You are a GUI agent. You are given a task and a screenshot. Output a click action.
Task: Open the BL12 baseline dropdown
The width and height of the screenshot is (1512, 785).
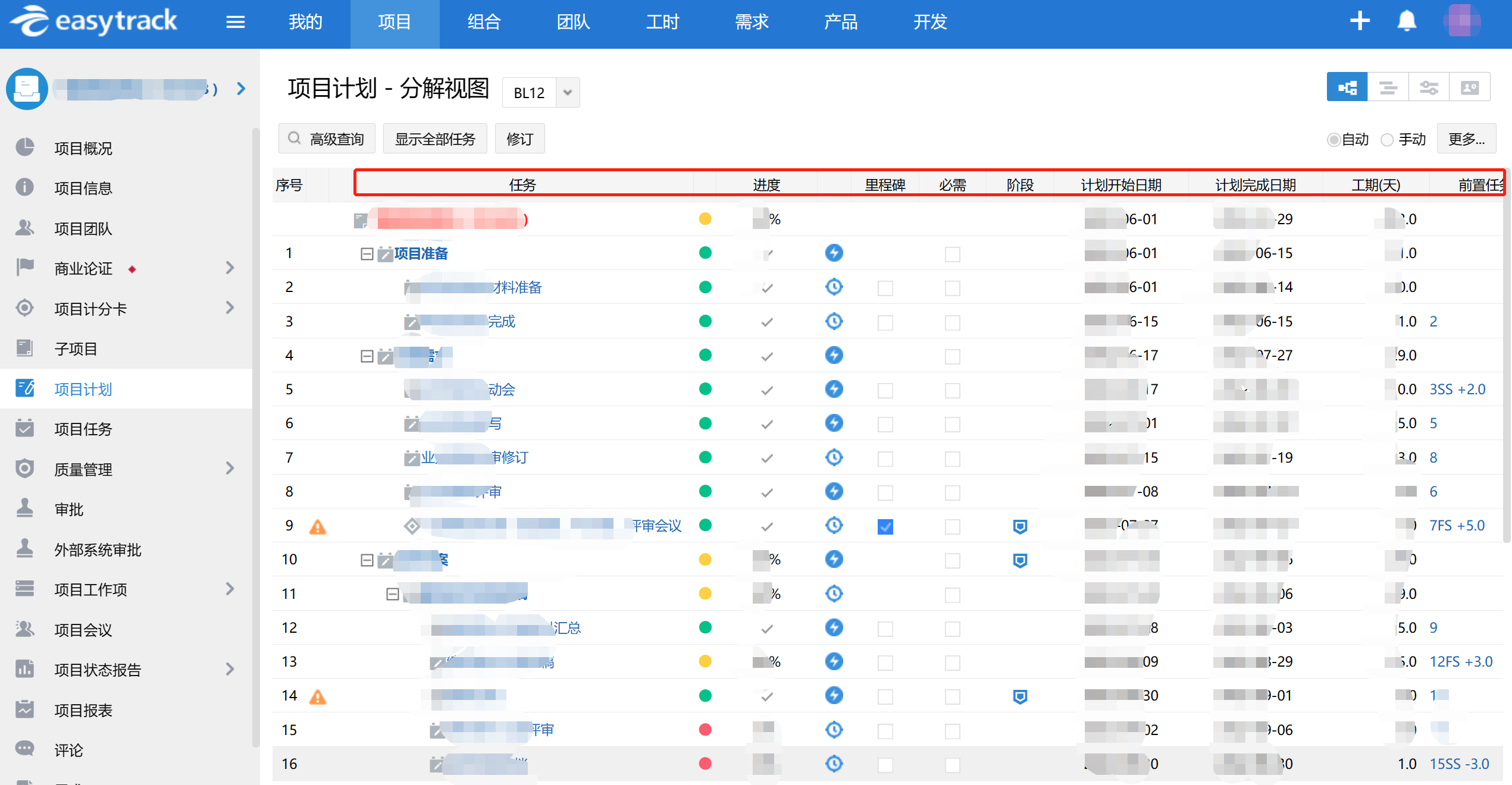click(568, 93)
